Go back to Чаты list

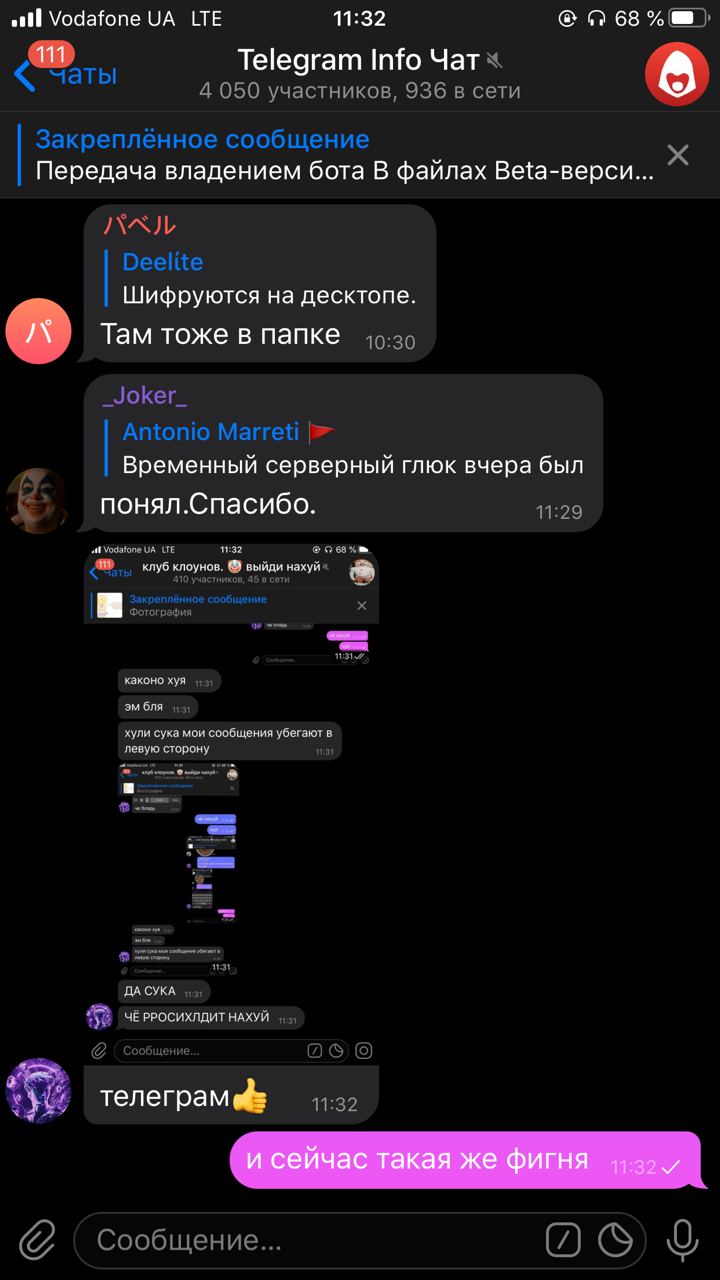point(66,74)
